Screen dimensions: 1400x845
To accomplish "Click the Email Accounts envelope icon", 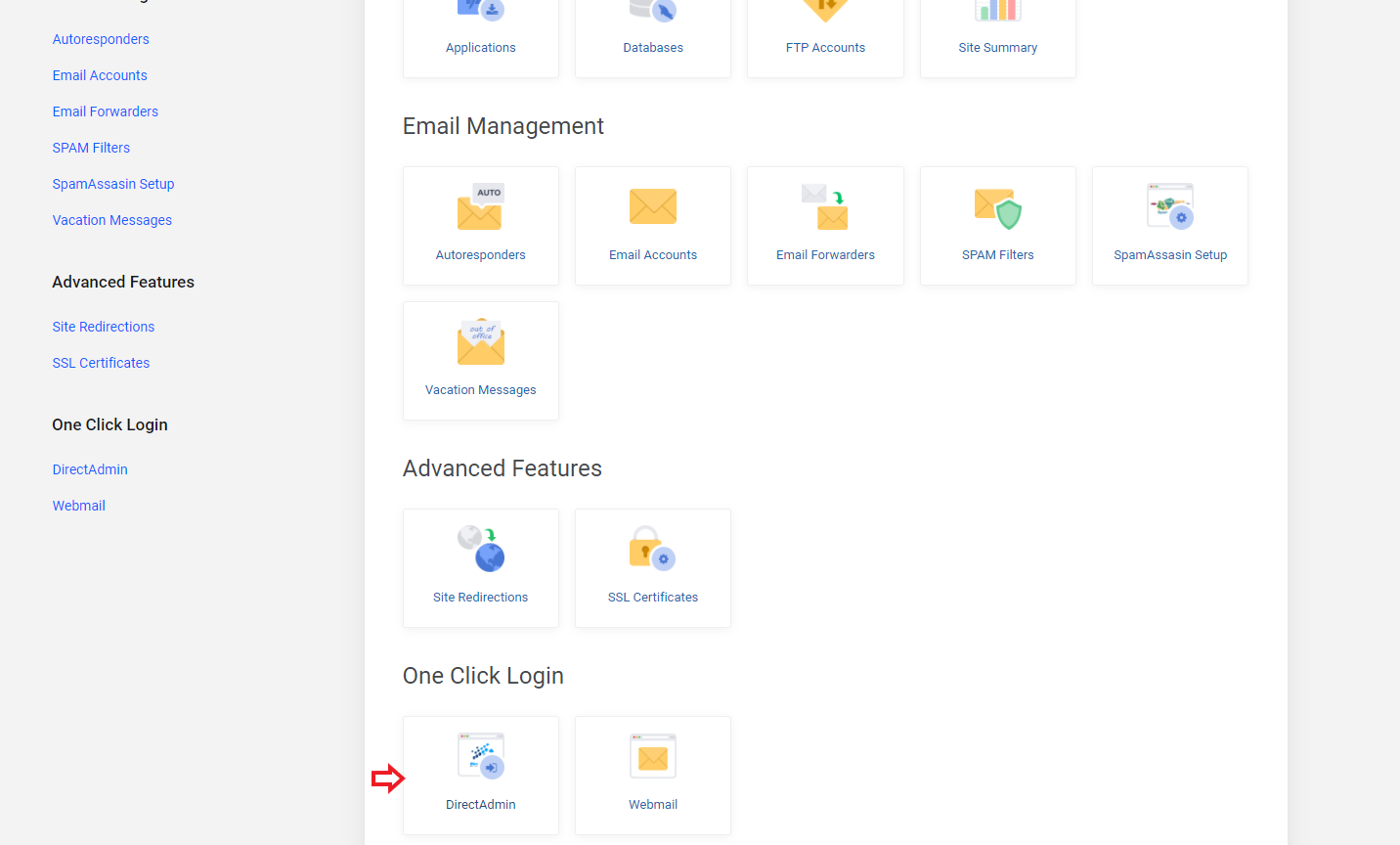I will click(653, 207).
